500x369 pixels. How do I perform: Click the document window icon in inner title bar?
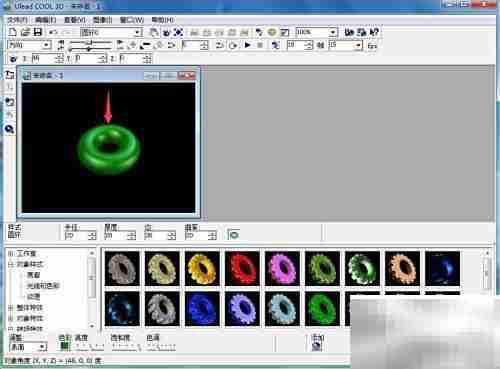click(x=27, y=76)
